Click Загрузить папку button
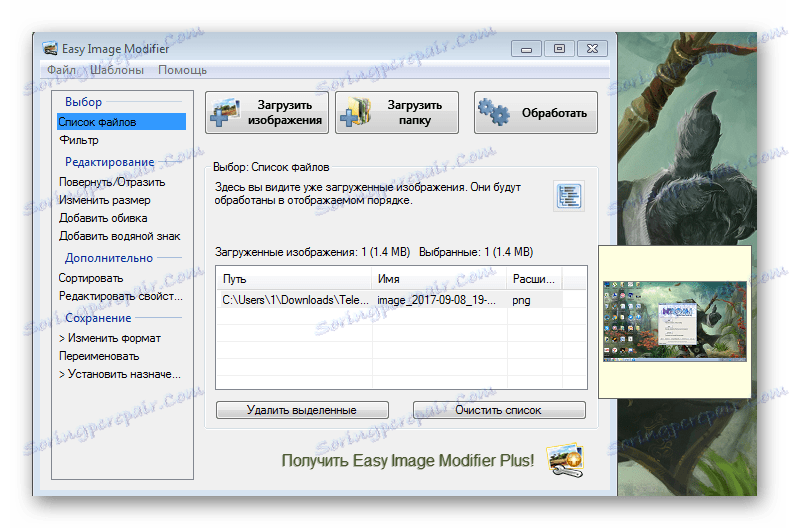789x528 pixels. pyautogui.click(x=397, y=112)
